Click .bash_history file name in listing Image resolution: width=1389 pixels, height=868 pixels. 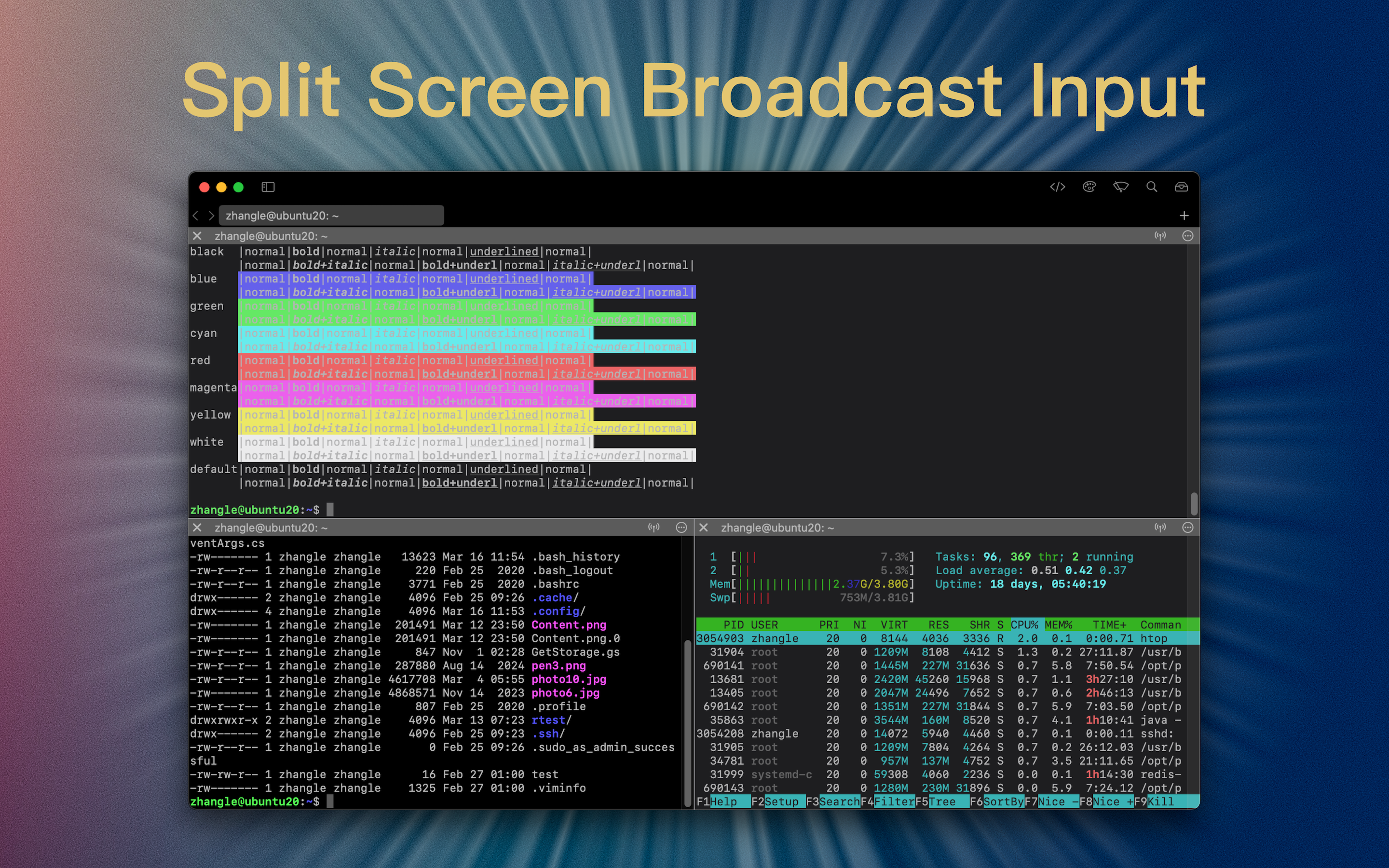[576, 557]
